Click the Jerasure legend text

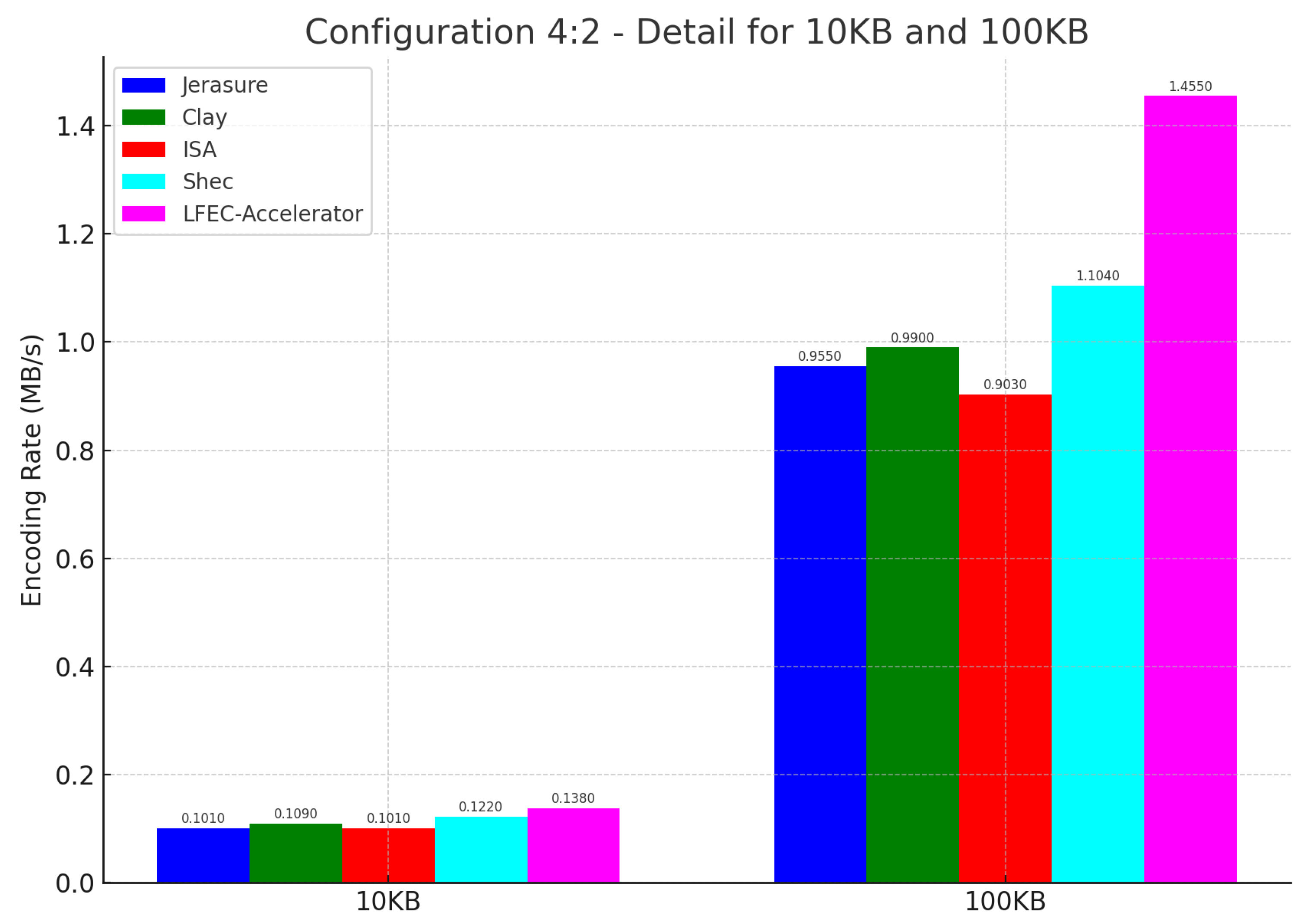(225, 86)
